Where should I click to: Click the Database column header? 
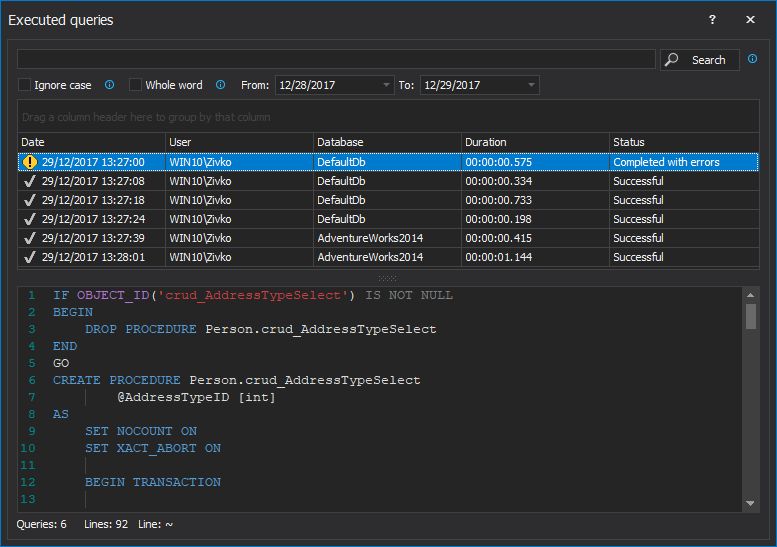pos(386,142)
